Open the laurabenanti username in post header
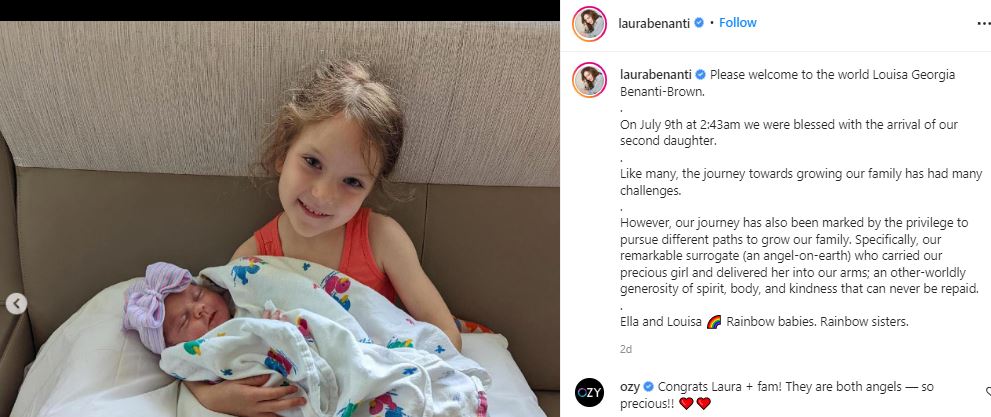The image size is (991, 417). 654,23
